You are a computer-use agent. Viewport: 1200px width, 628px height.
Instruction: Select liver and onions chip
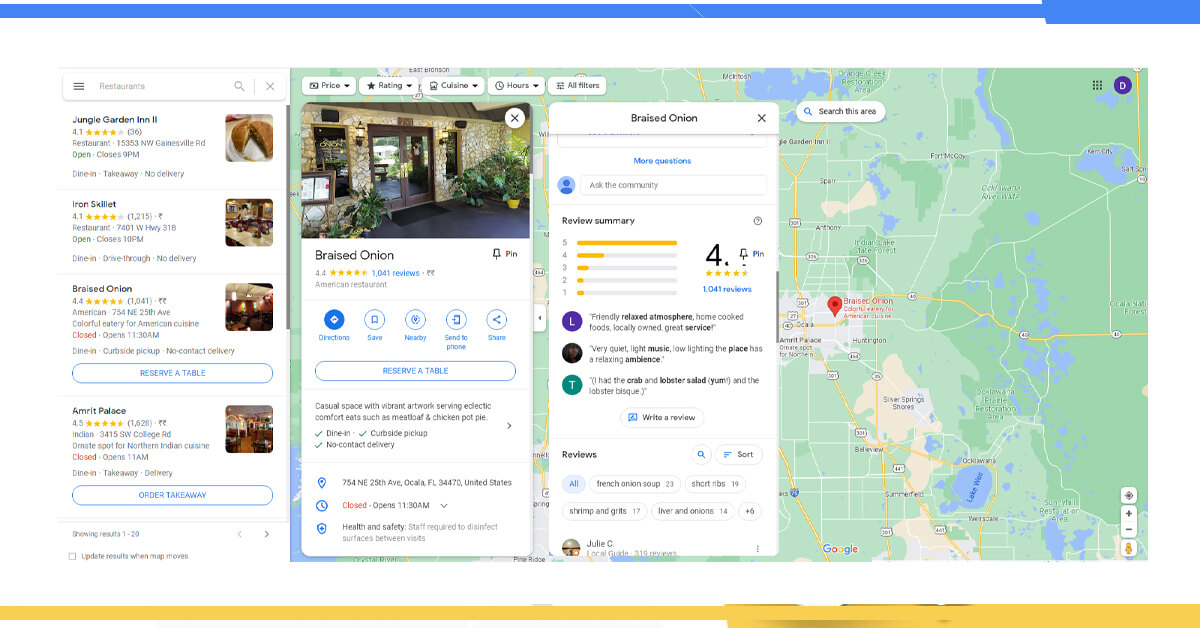(693, 511)
